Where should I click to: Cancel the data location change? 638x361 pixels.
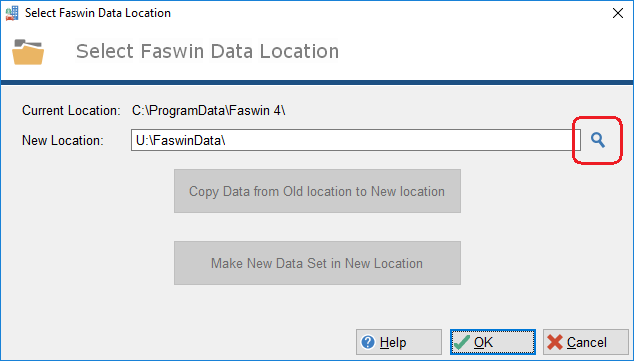[586, 342]
